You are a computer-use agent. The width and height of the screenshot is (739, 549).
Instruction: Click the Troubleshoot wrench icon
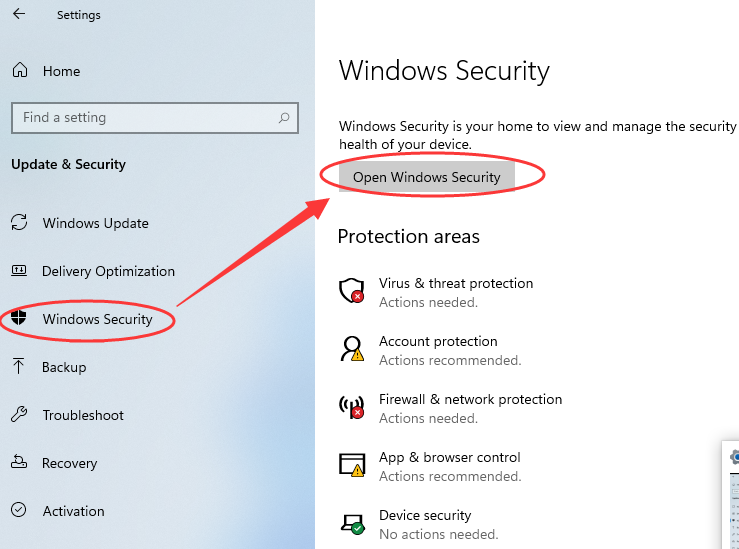click(19, 415)
